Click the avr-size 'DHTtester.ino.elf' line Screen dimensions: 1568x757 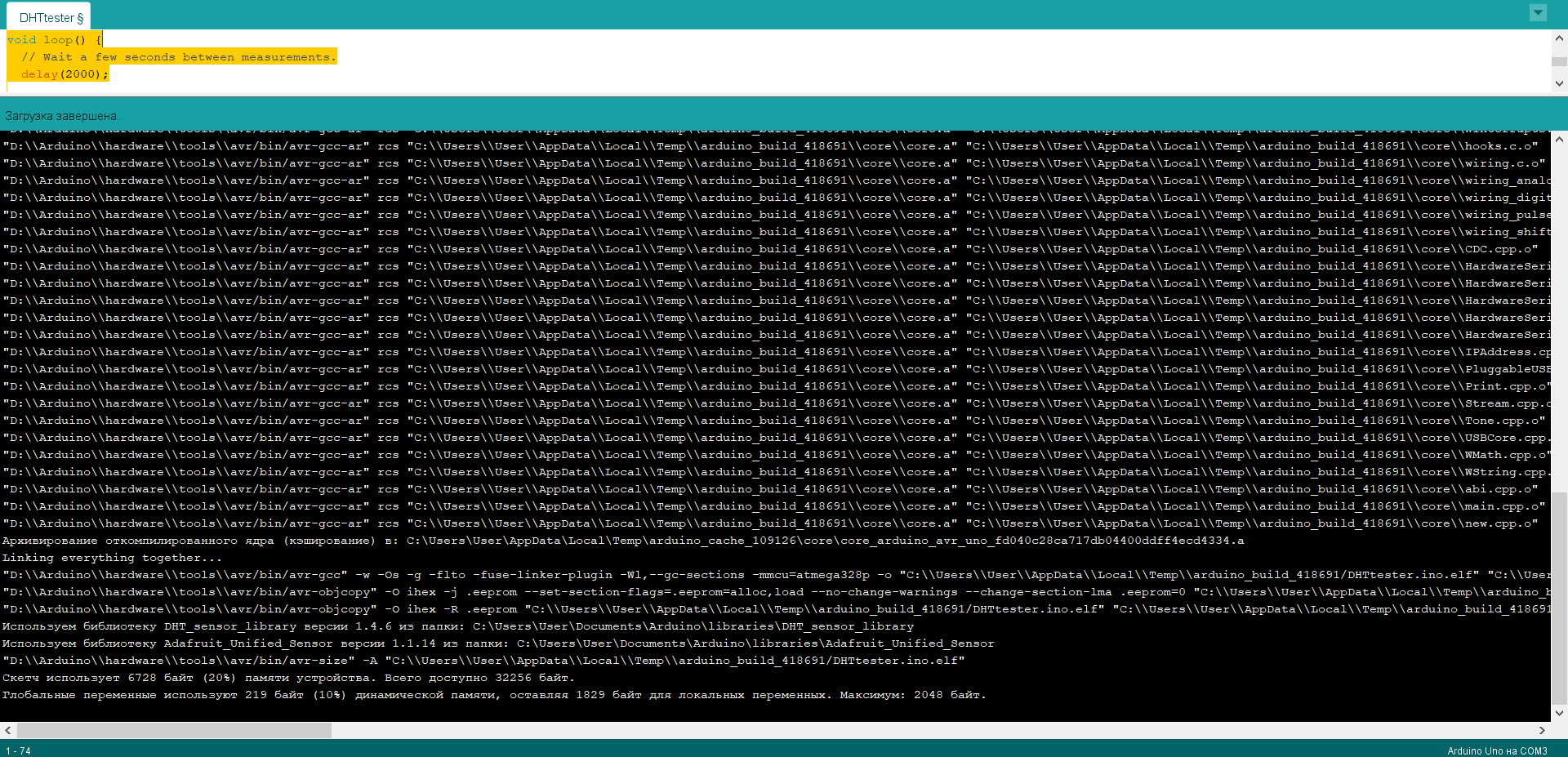point(483,661)
